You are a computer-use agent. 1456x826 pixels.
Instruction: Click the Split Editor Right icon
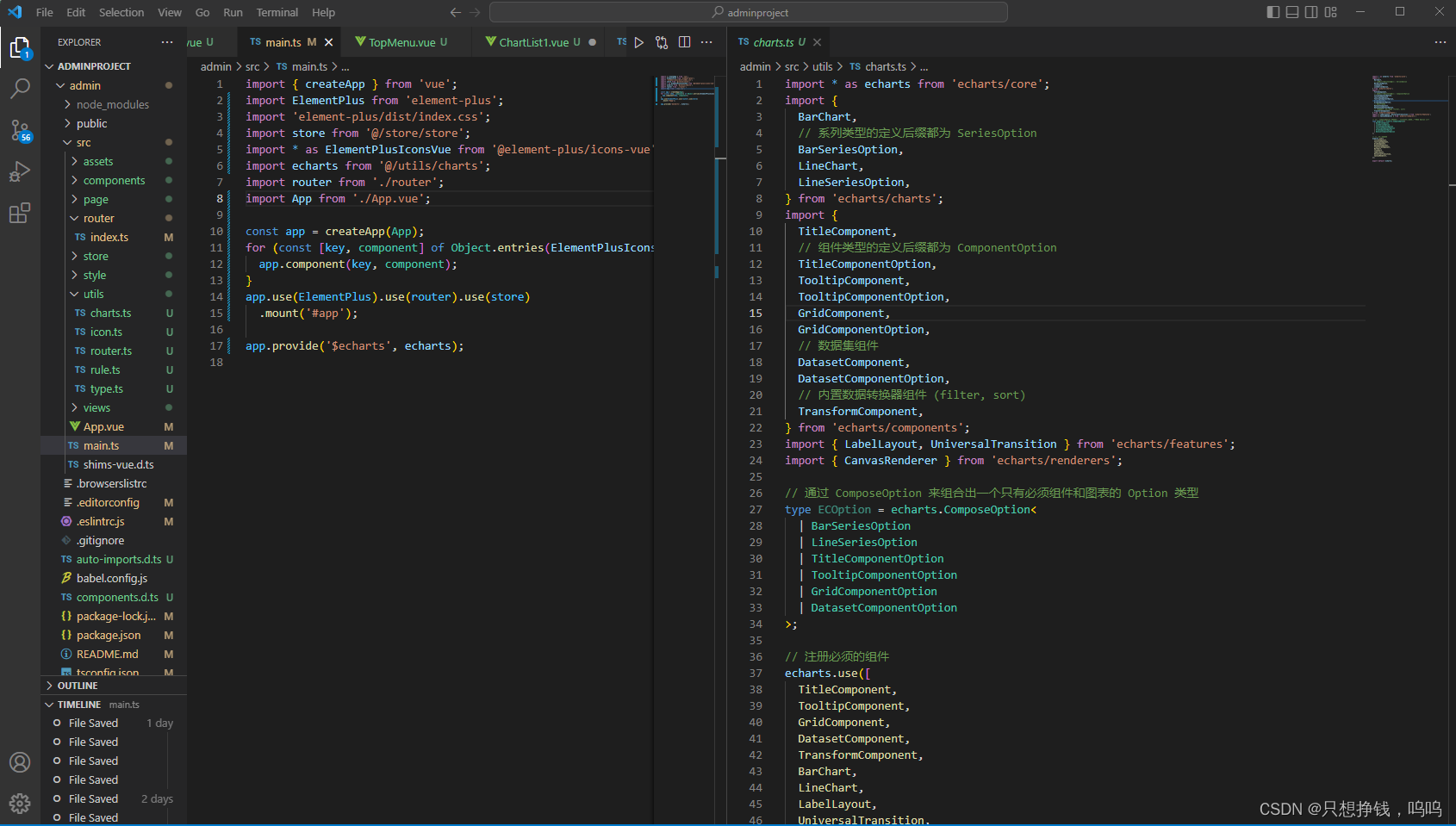click(684, 42)
